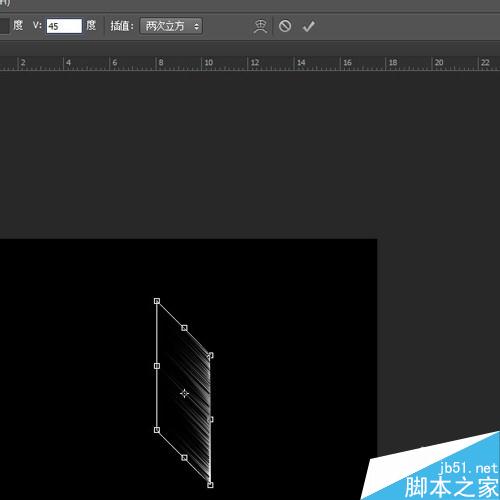Open the 插值 interpolation dropdown
This screenshot has height=500, width=500.
coord(171,26)
